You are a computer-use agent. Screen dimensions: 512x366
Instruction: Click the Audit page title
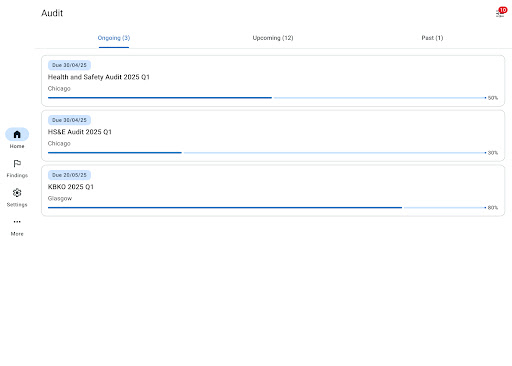point(52,13)
